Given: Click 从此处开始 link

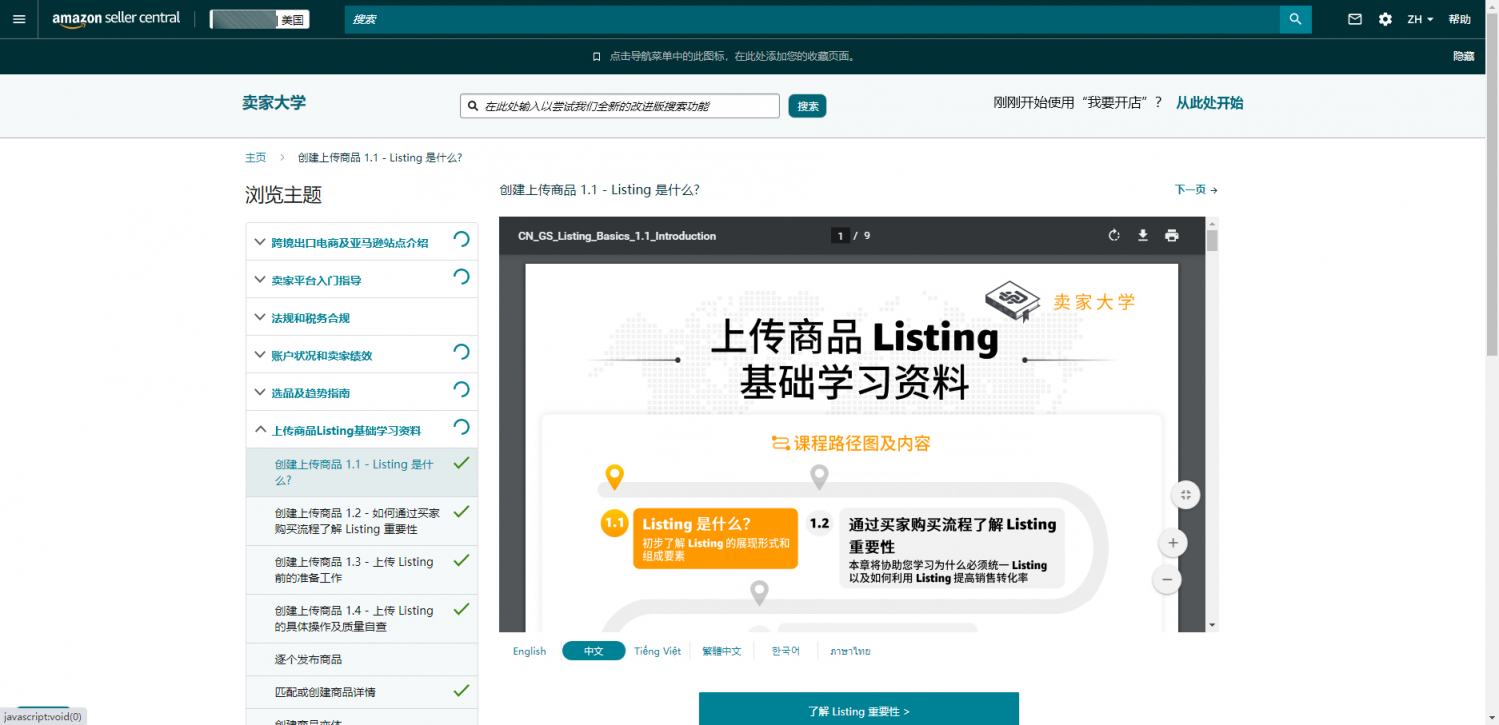Looking at the screenshot, I should pyautogui.click(x=1209, y=103).
